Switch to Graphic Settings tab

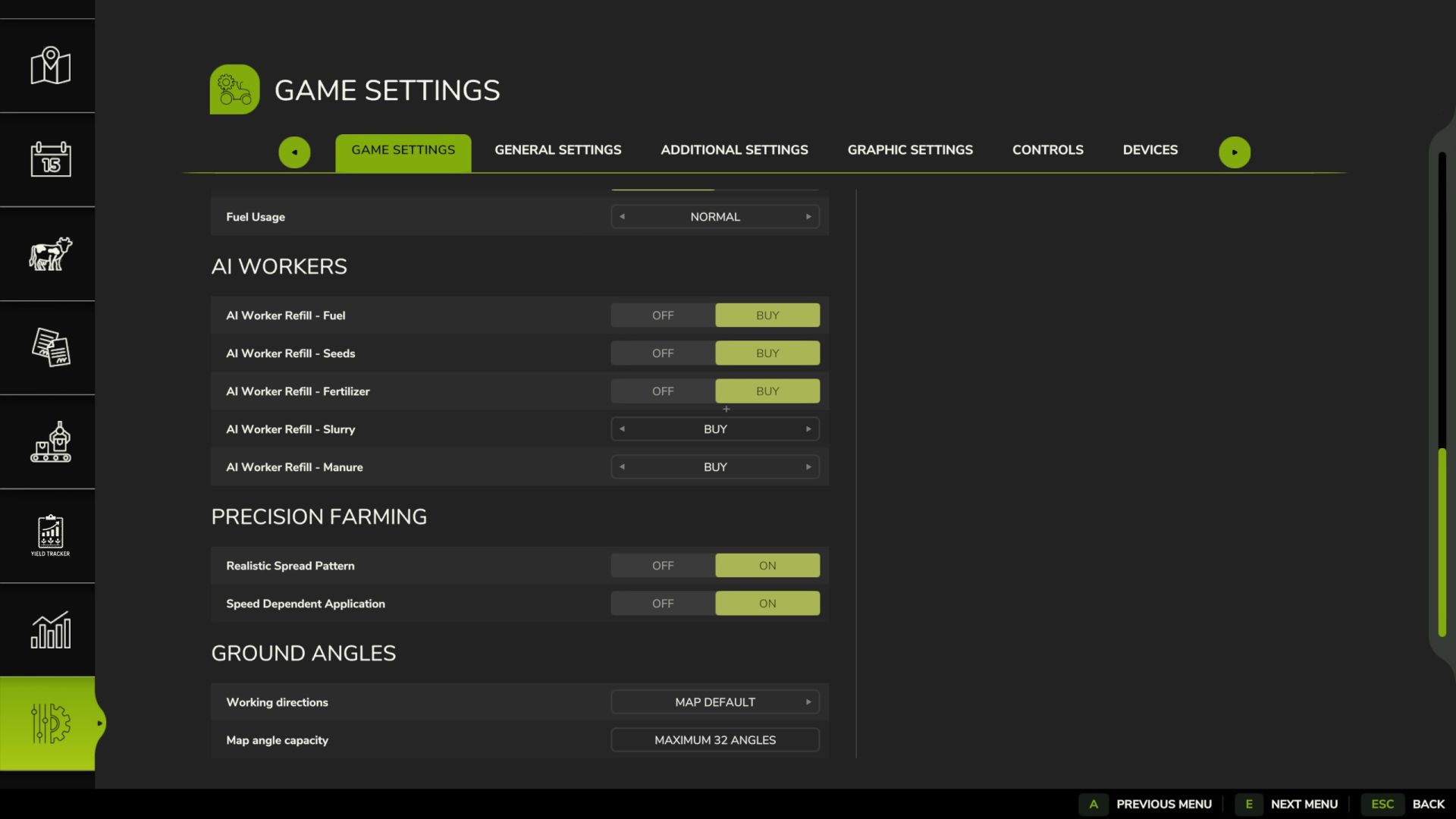[910, 150]
